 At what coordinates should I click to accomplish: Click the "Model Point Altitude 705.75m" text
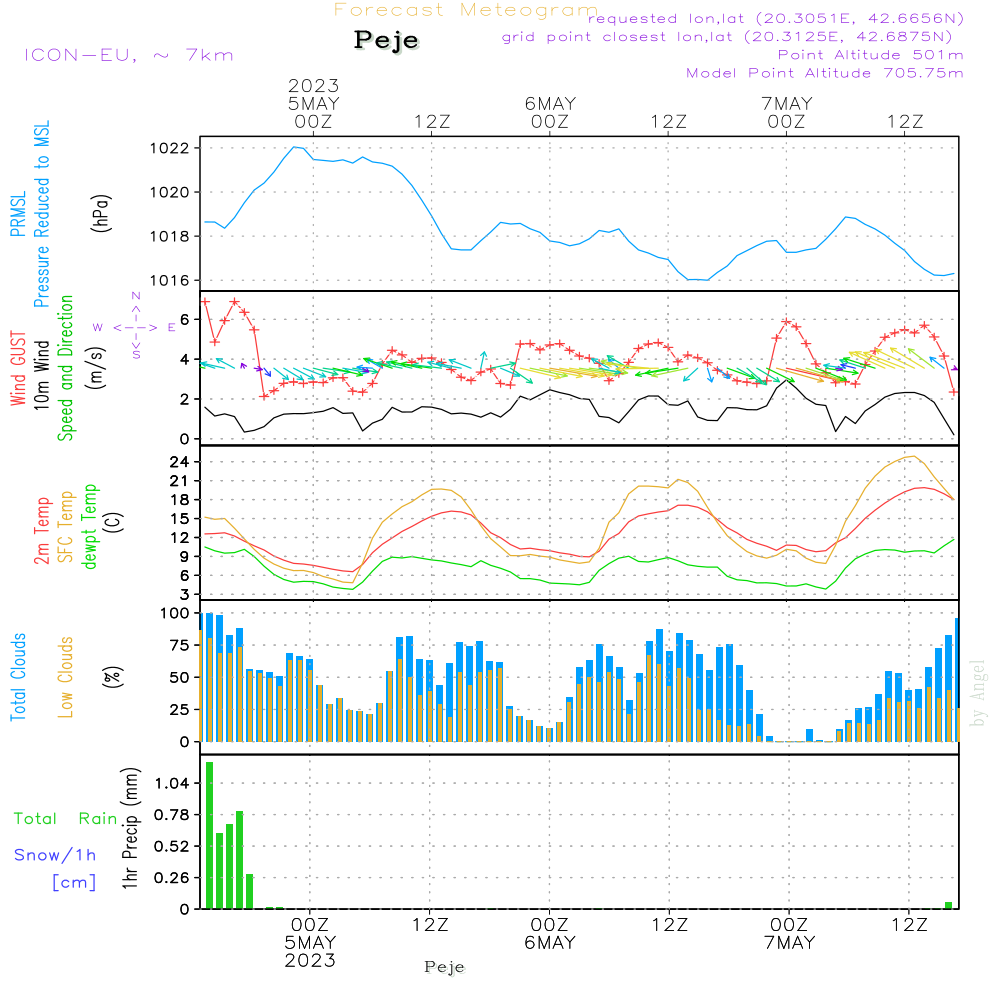[x=825, y=73]
